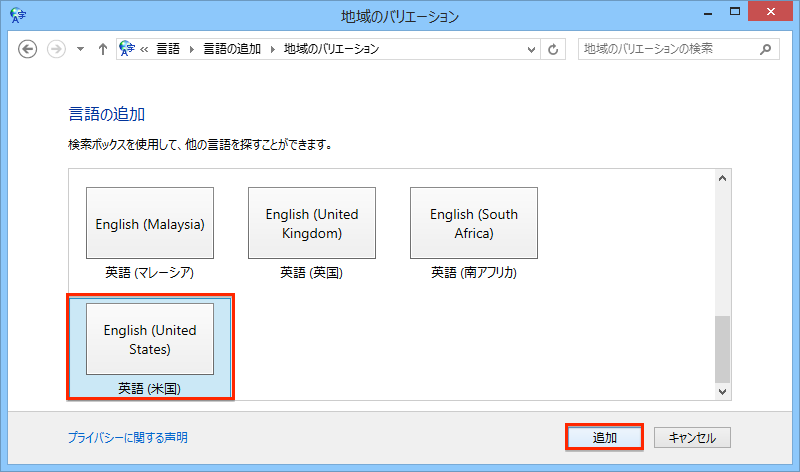The width and height of the screenshot is (800, 472).
Task: Click the キャンセル button
Action: point(692,438)
